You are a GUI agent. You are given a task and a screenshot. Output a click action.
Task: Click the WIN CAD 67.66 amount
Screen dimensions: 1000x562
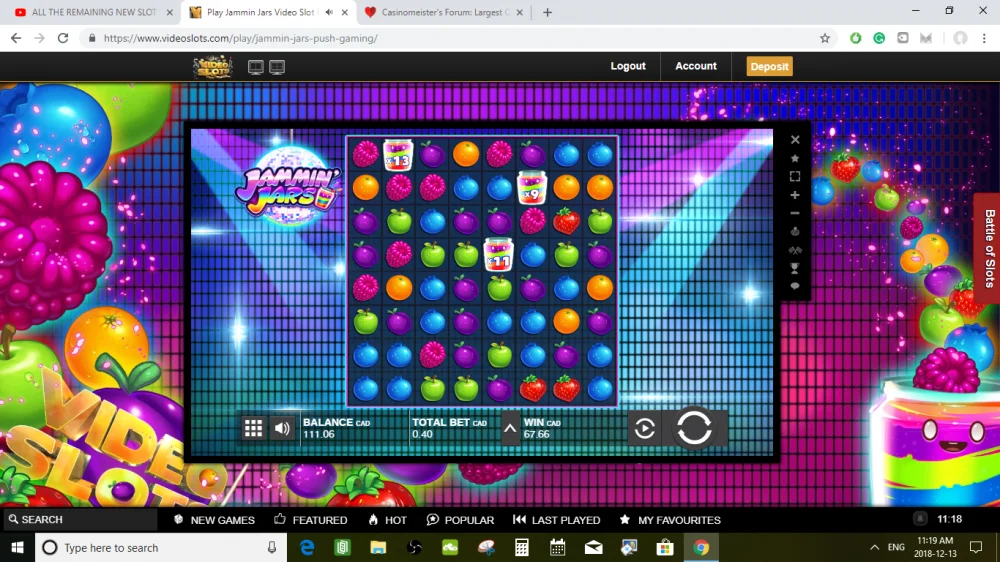click(537, 434)
